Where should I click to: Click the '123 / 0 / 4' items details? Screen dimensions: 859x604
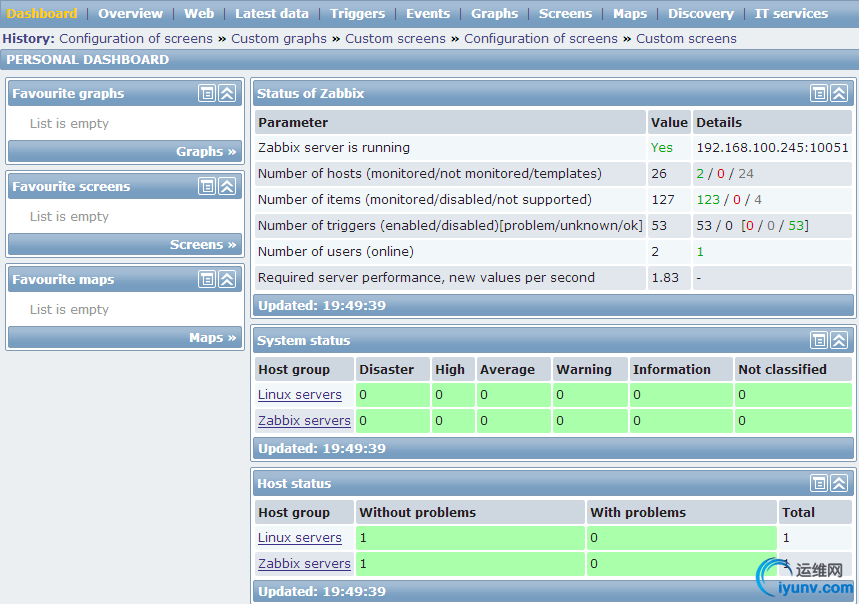pos(729,200)
